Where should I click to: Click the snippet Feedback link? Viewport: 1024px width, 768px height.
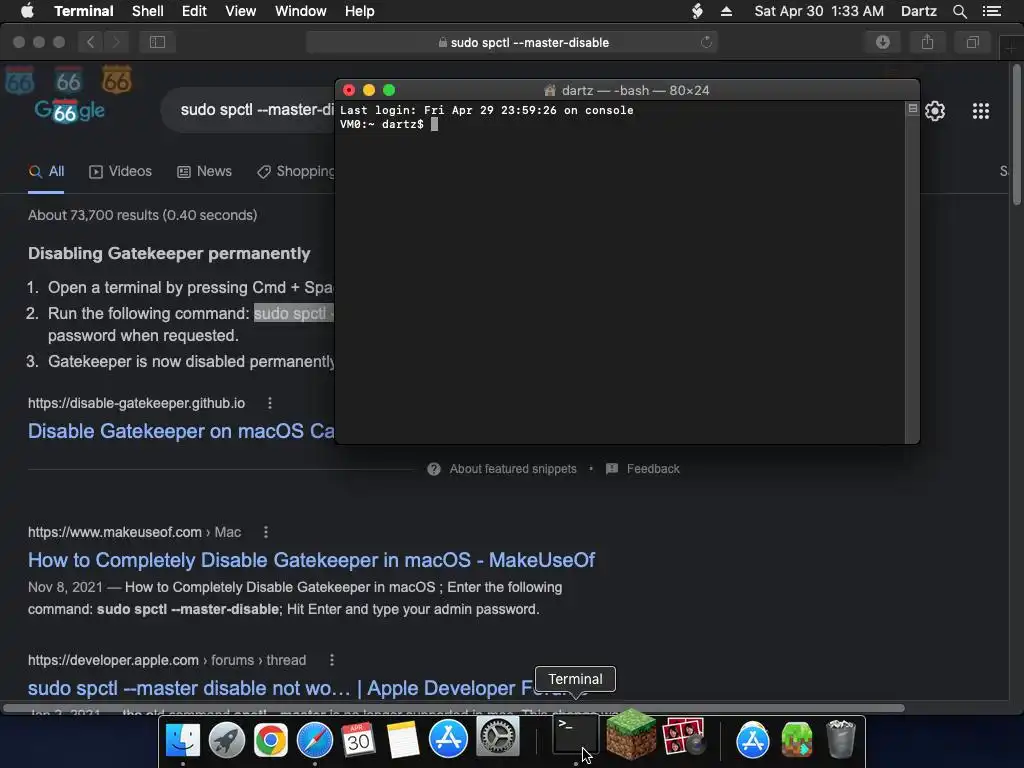(x=643, y=469)
